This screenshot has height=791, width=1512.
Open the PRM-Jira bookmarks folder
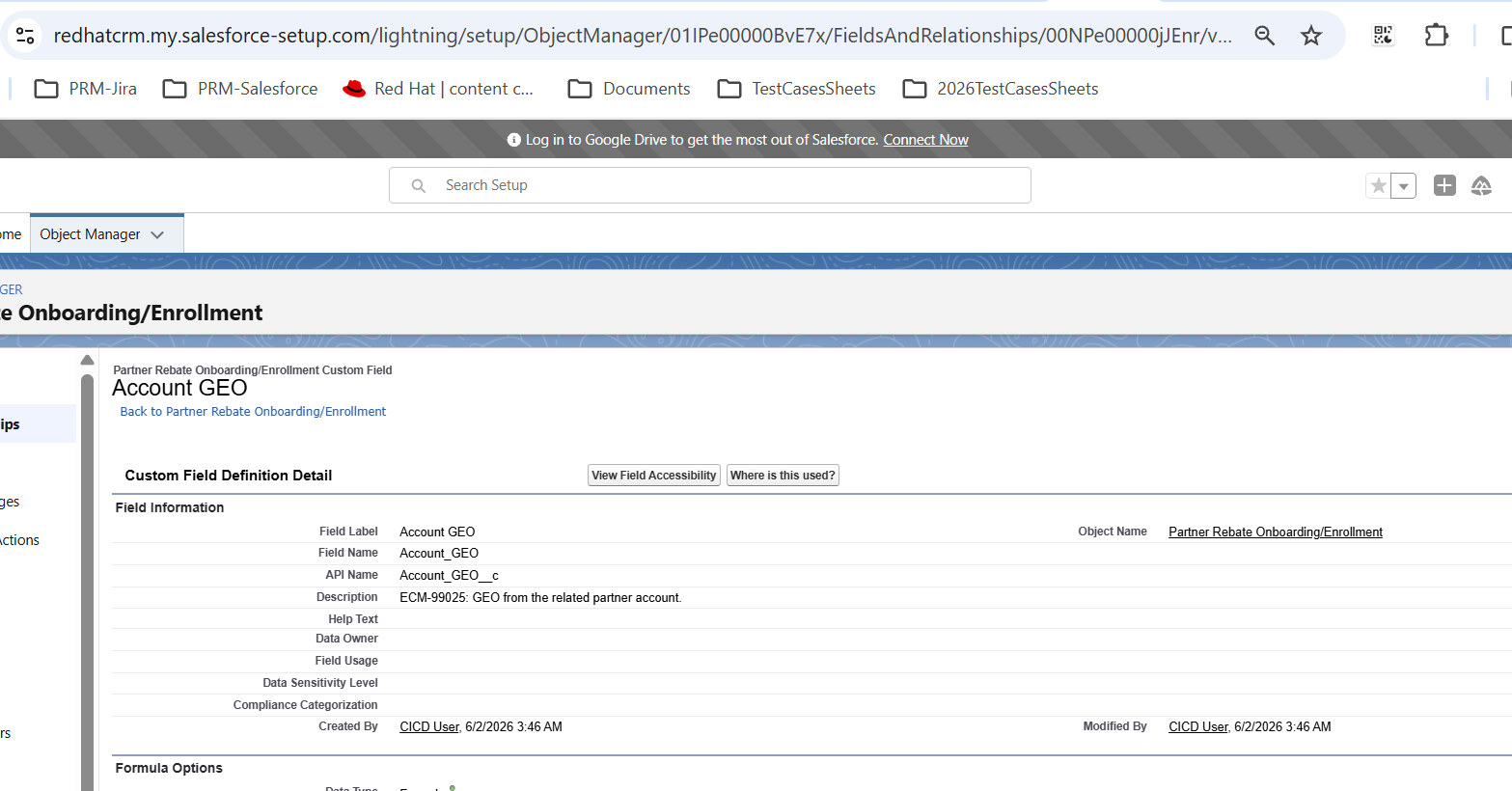[86, 89]
